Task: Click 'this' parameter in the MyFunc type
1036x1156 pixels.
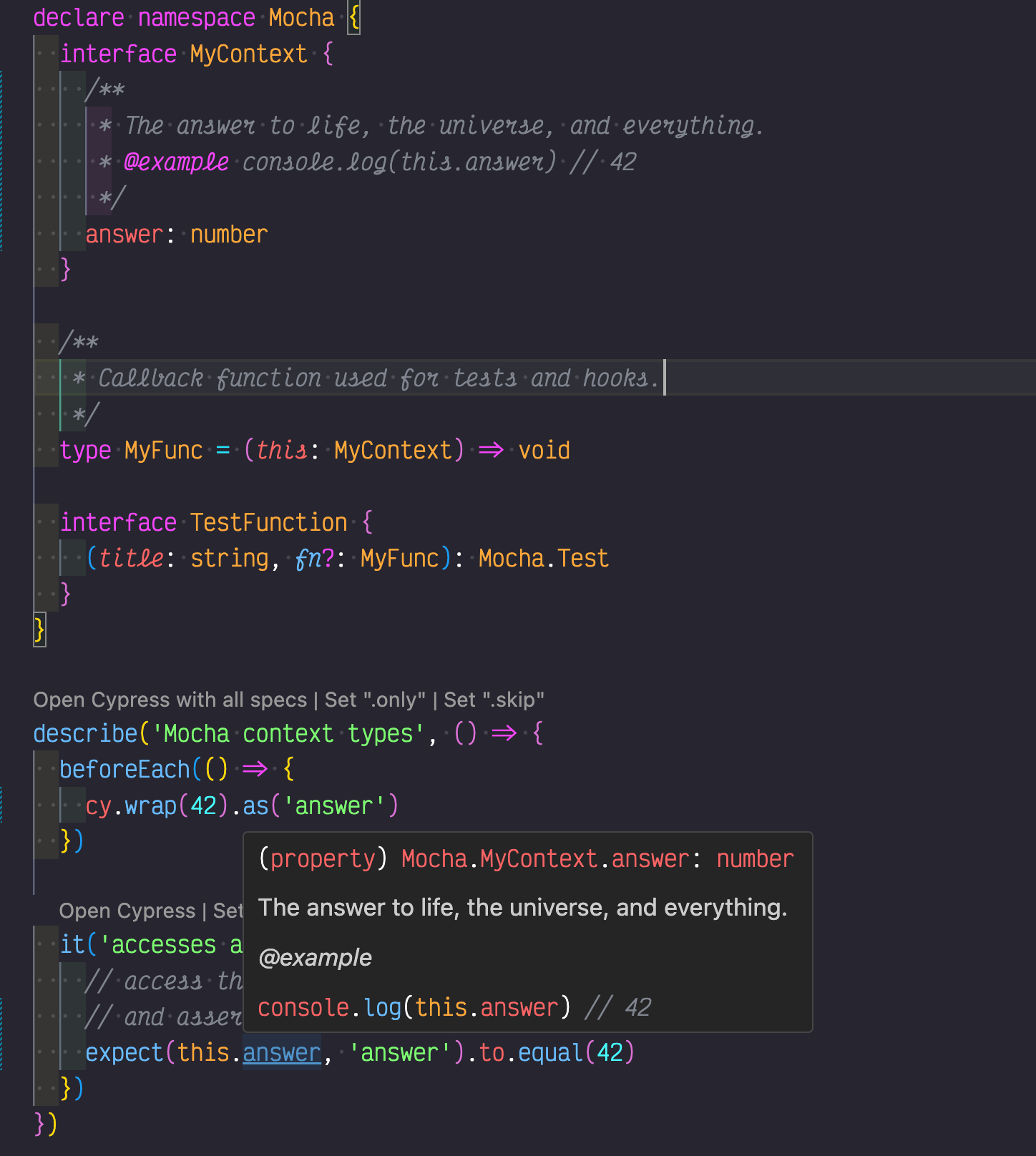Action: [282, 451]
